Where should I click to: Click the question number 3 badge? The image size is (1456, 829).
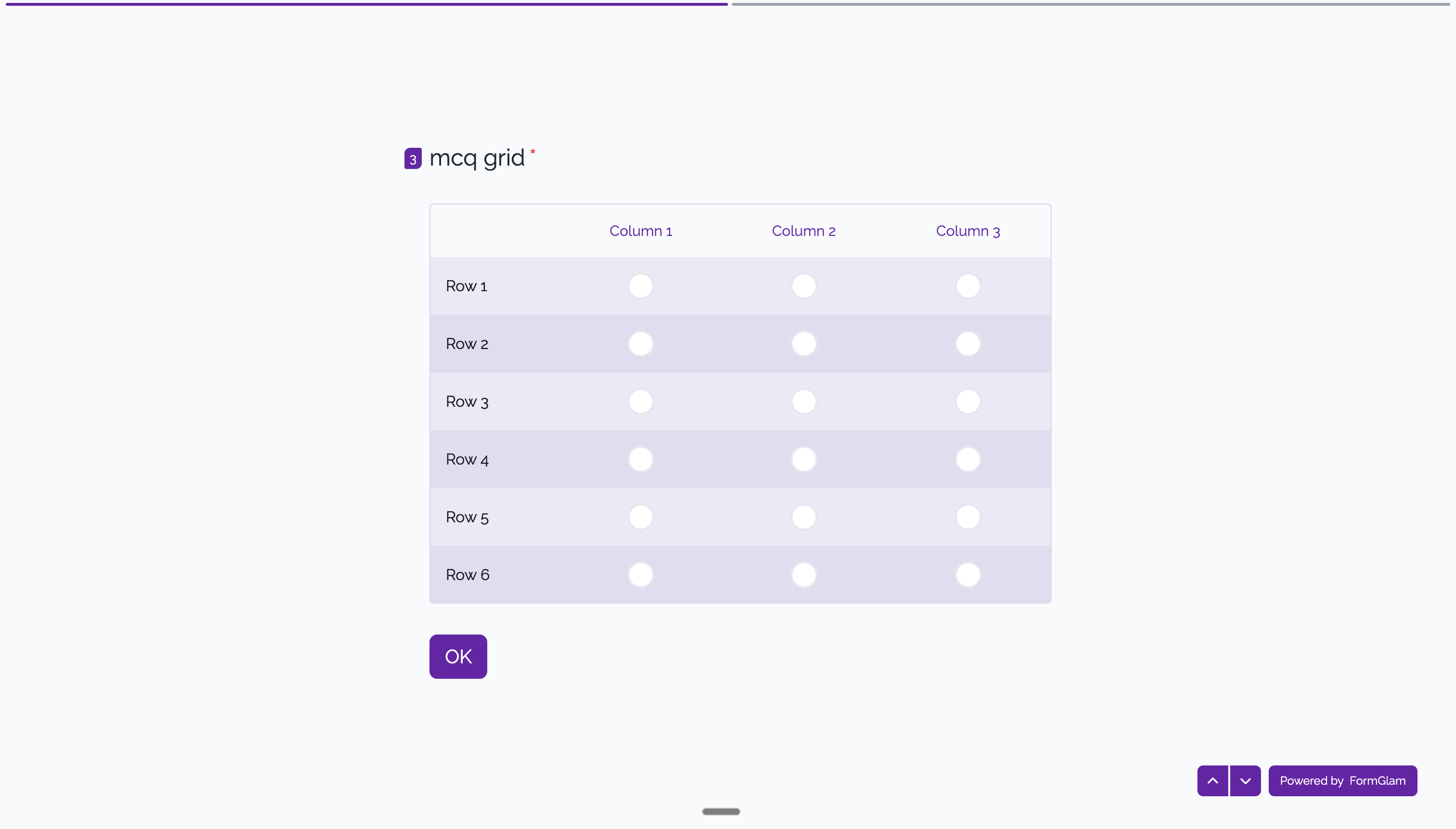point(412,158)
